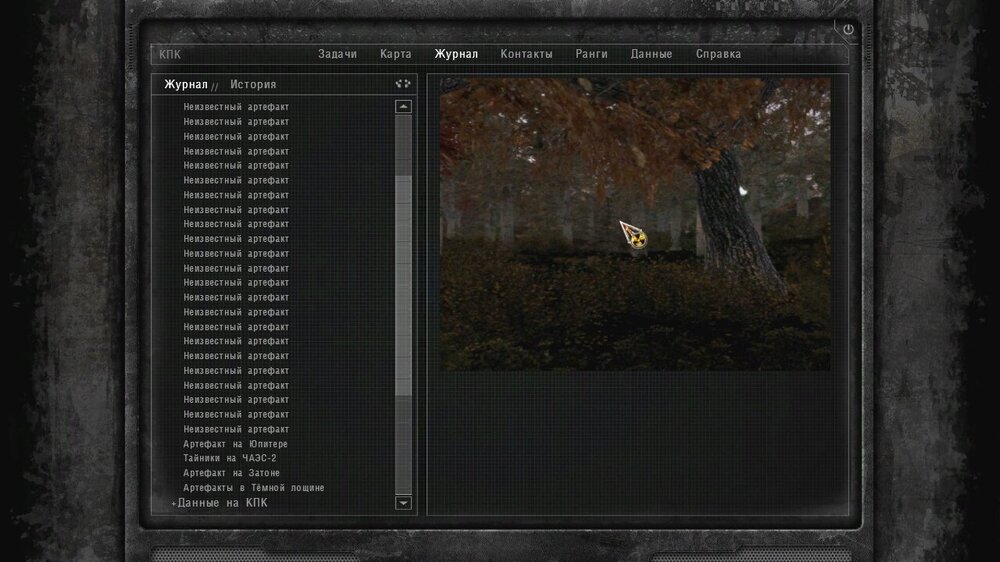
Task: Click the autumn forest preview image
Action: 635,224
